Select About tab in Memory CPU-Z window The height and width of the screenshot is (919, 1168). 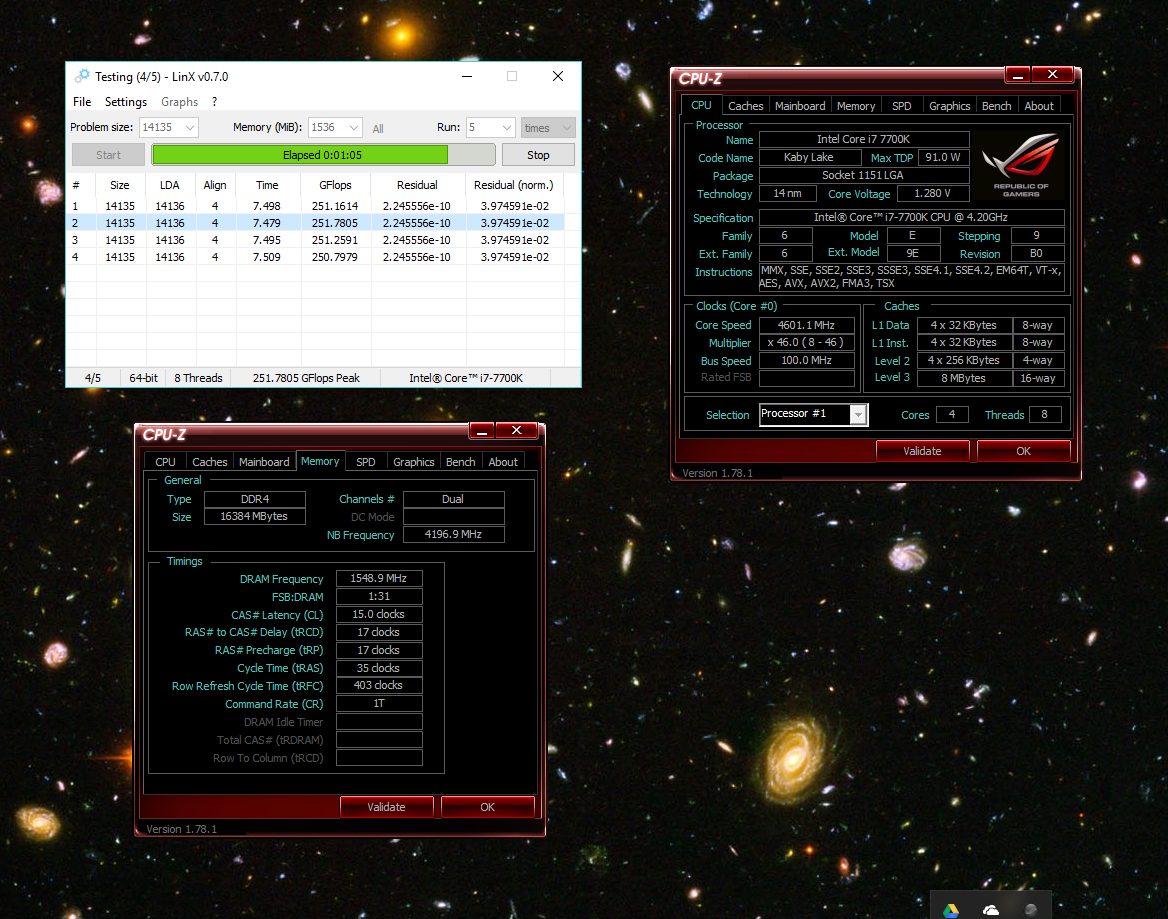503,462
